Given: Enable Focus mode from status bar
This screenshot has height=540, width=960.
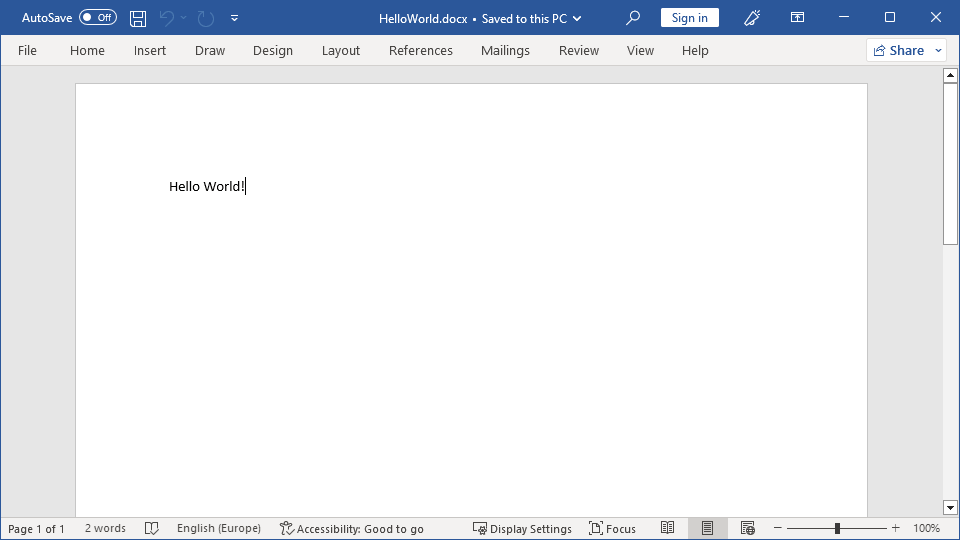Looking at the screenshot, I should point(612,528).
